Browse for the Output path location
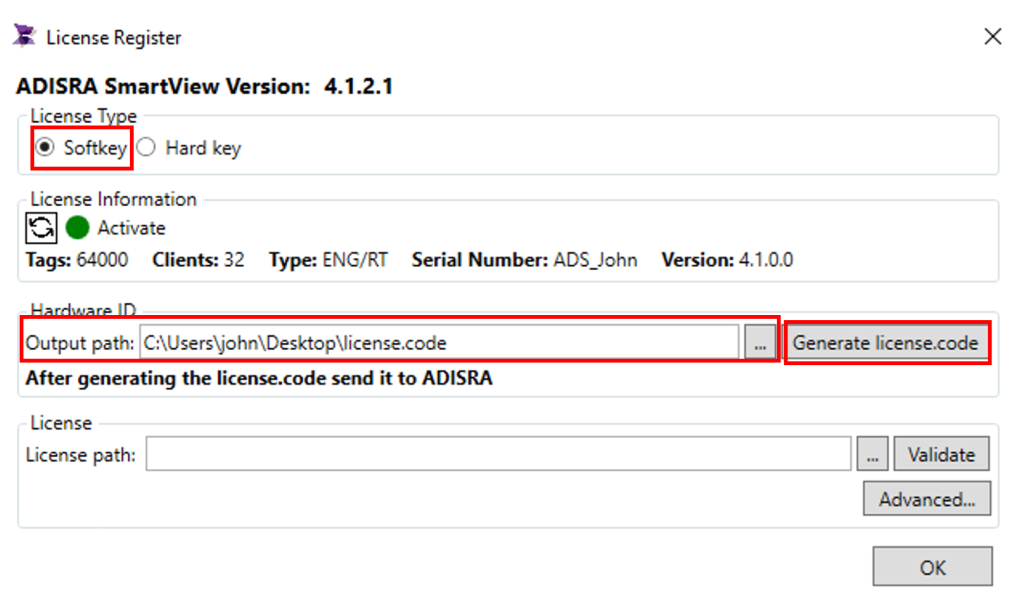 point(760,343)
